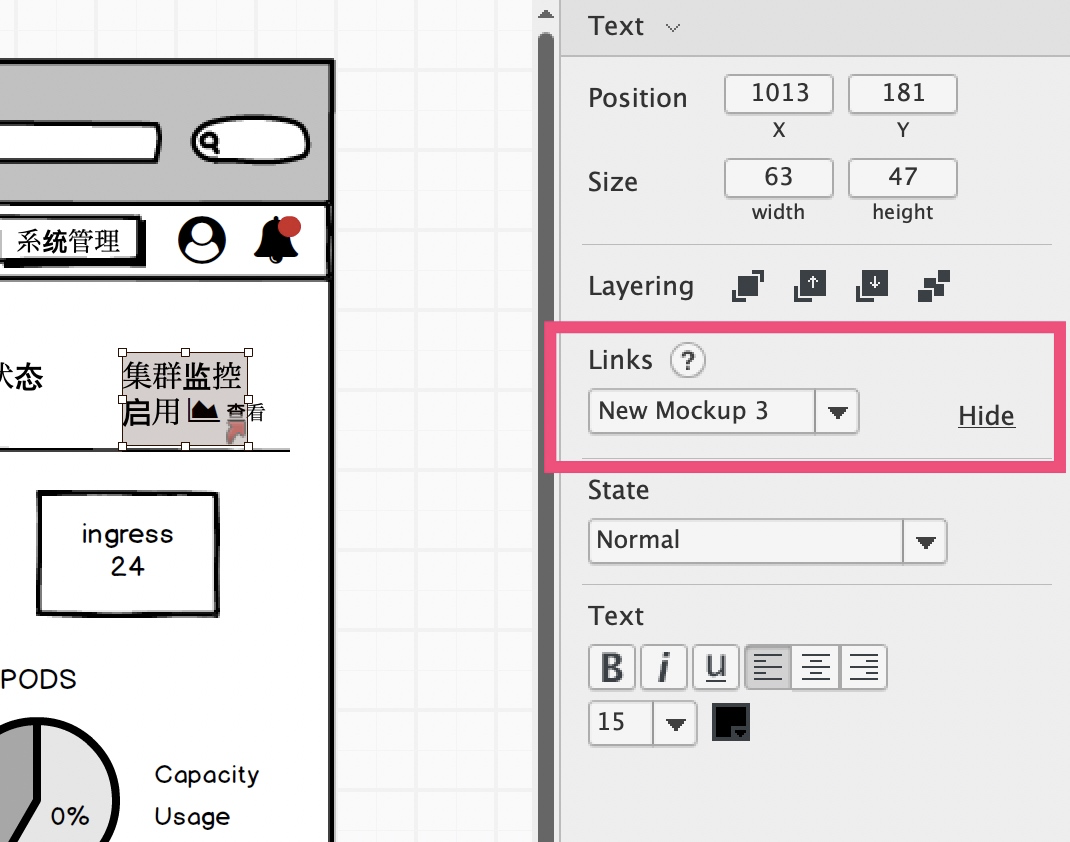This screenshot has width=1070, height=842.
Task: Click the New Mockup 3 link field
Action: click(702, 411)
